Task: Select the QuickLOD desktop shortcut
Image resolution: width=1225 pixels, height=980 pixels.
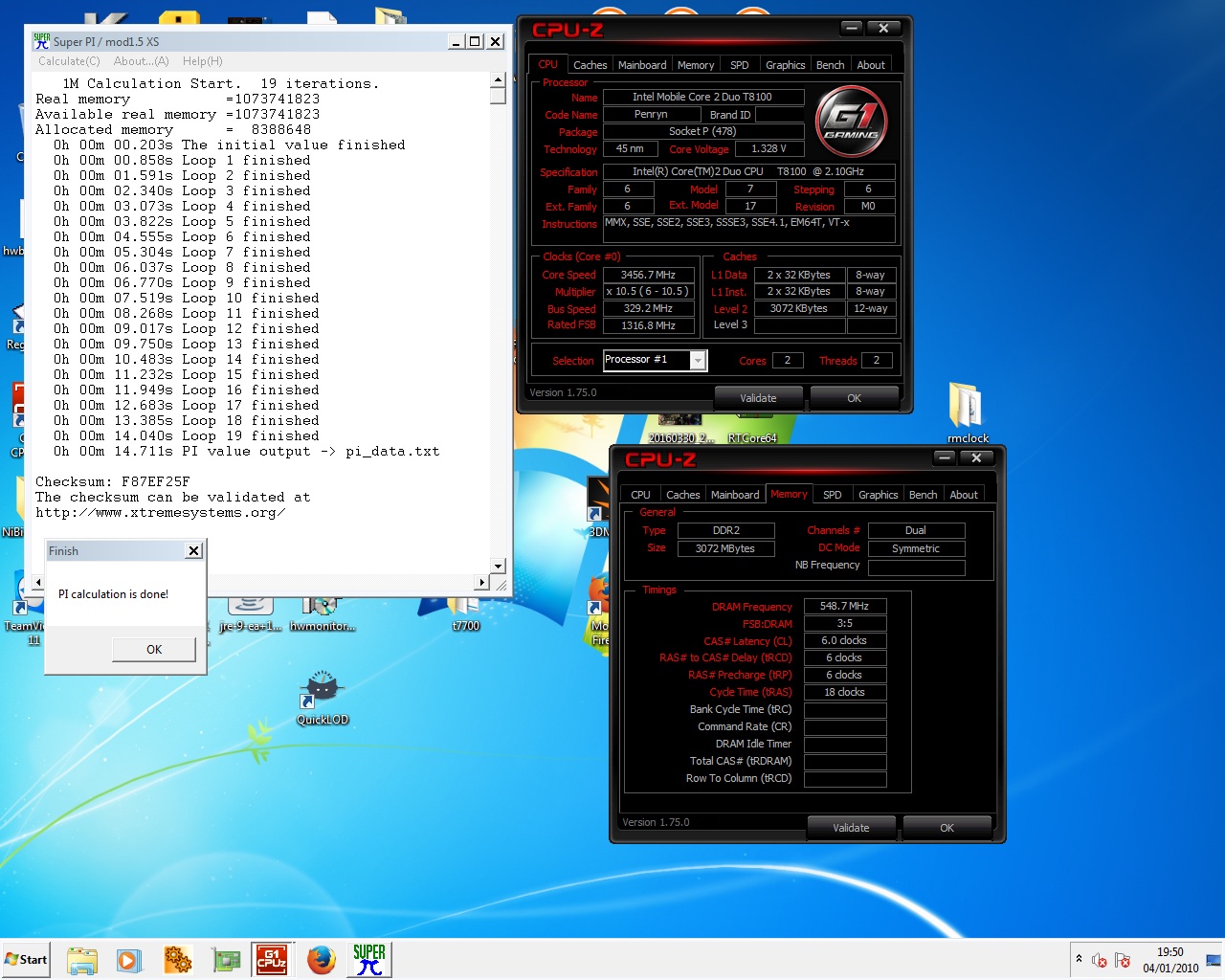Action: point(323,699)
